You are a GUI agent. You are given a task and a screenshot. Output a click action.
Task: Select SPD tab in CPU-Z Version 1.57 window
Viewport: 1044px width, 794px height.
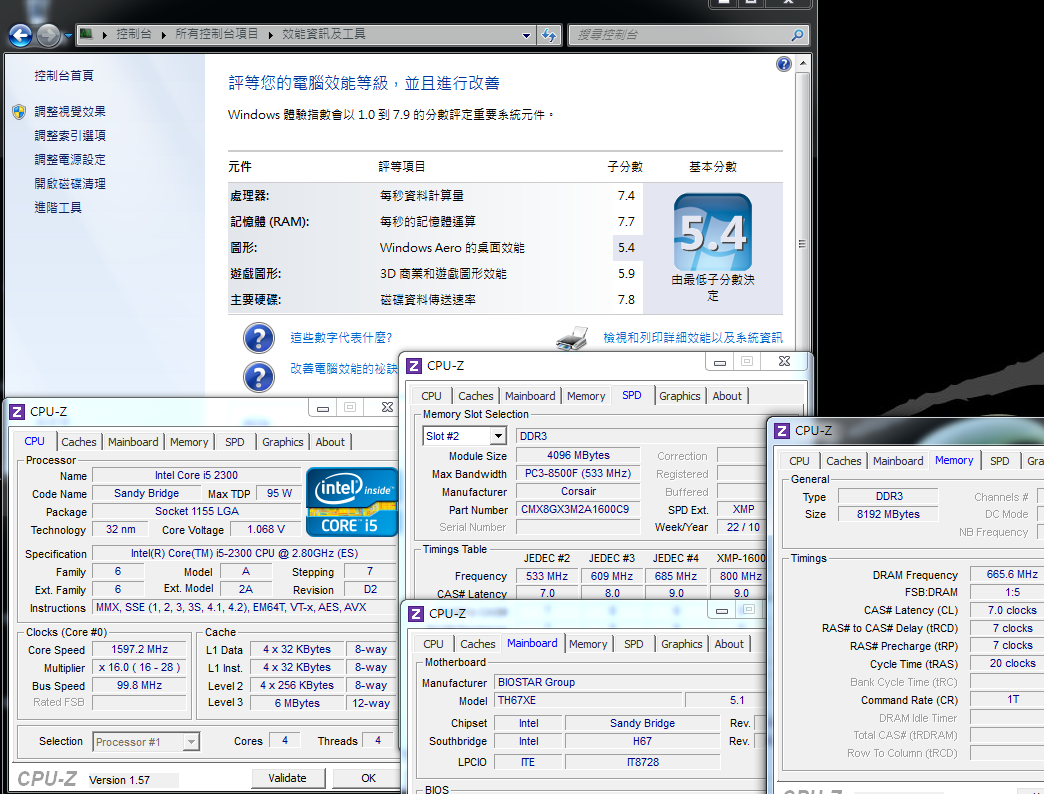[234, 442]
